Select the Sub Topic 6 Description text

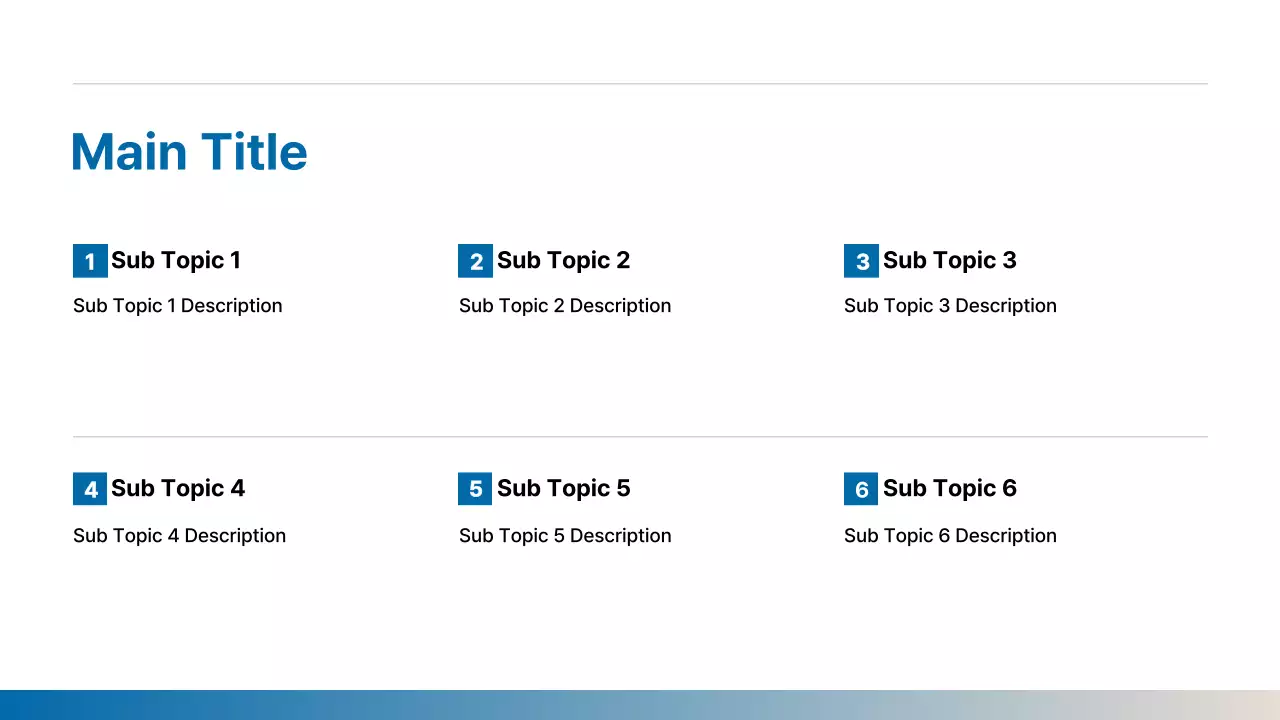[x=950, y=536]
